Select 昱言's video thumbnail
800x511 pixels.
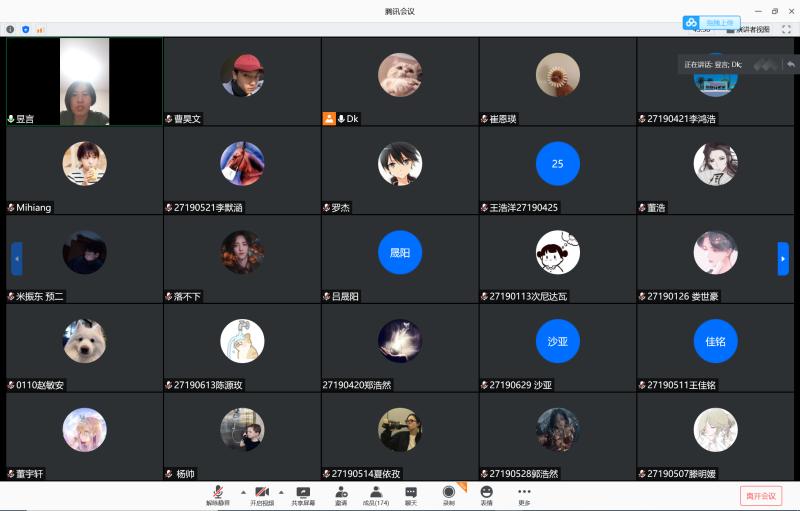pos(84,81)
